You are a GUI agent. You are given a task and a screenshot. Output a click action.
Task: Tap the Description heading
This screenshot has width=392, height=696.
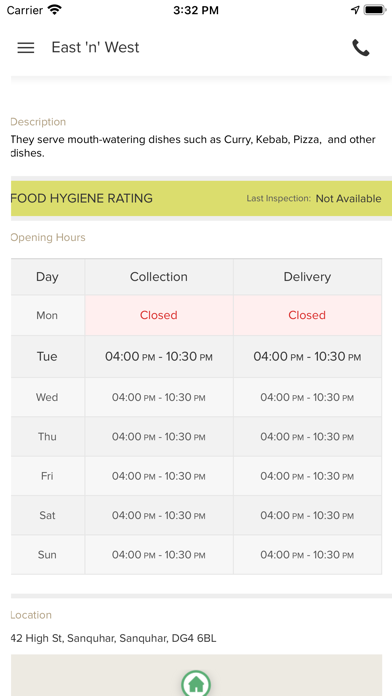click(38, 122)
